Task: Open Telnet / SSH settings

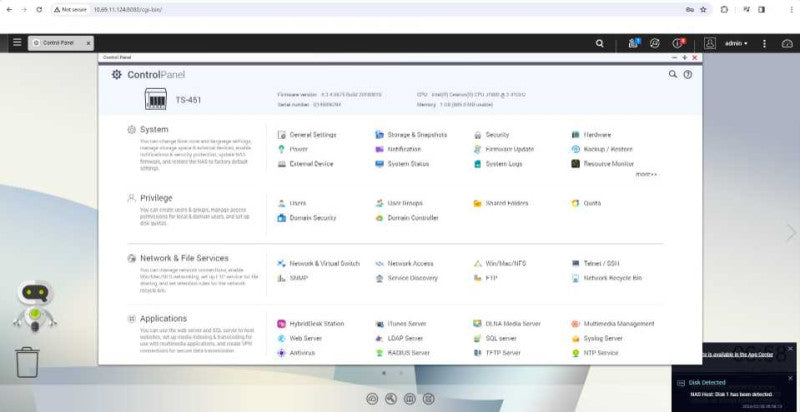Action: point(595,264)
